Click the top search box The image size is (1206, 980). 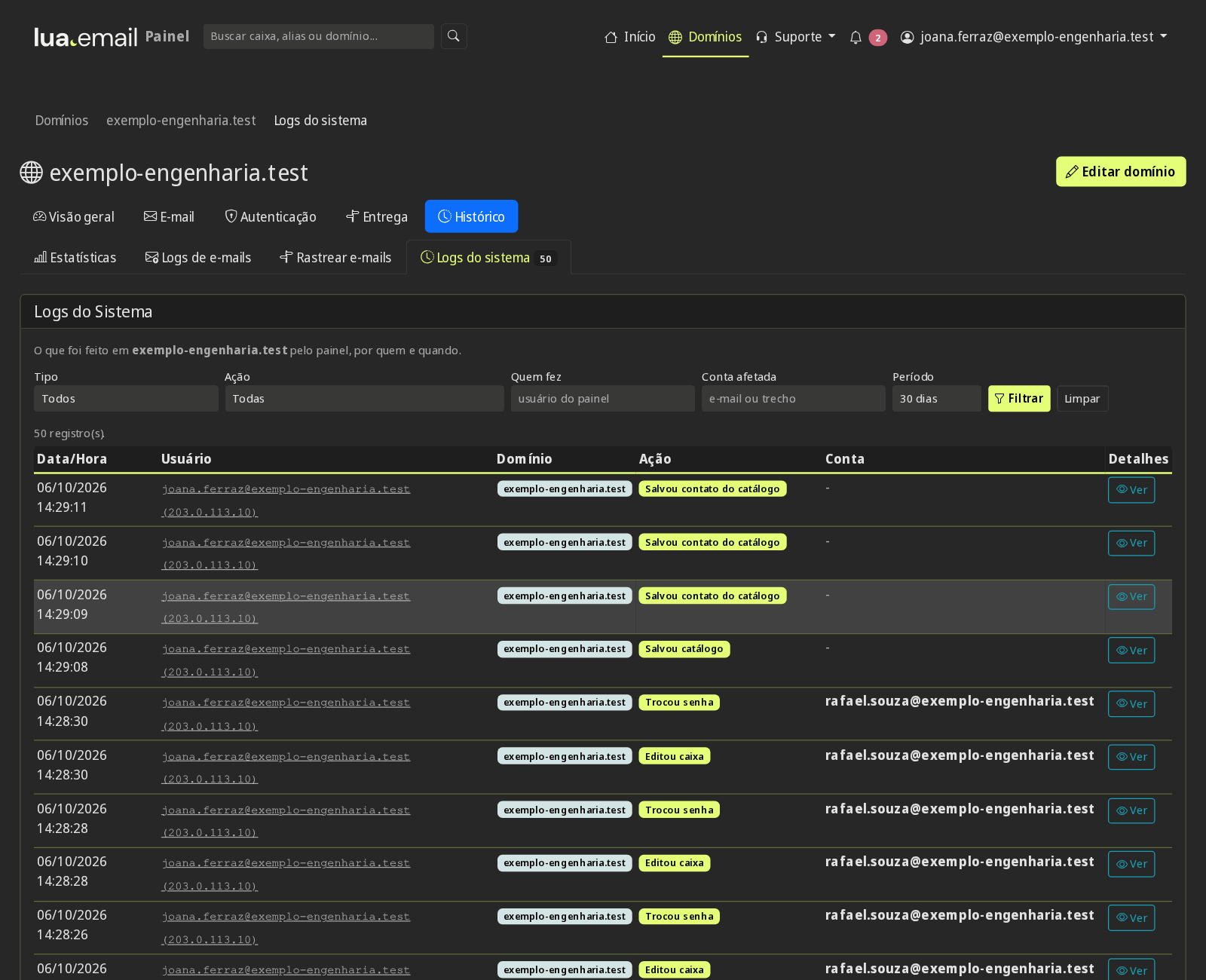[x=319, y=36]
